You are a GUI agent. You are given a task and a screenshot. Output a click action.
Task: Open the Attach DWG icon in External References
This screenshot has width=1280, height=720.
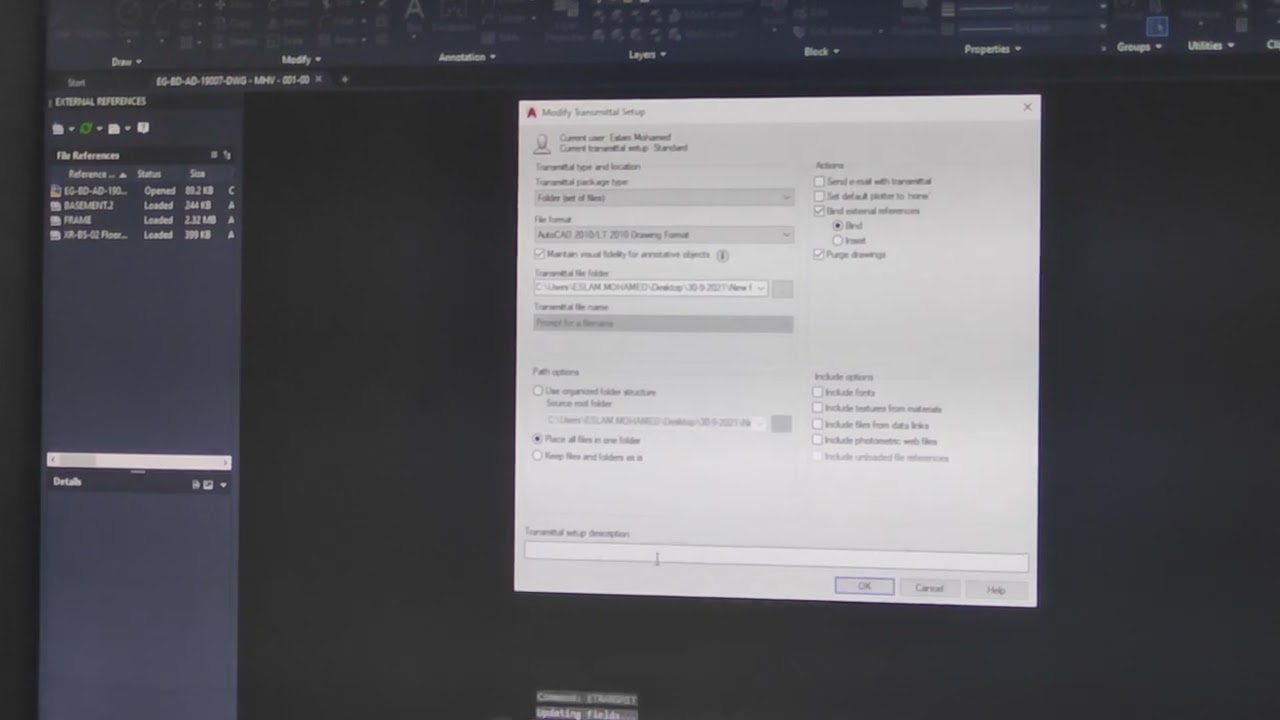(x=58, y=128)
